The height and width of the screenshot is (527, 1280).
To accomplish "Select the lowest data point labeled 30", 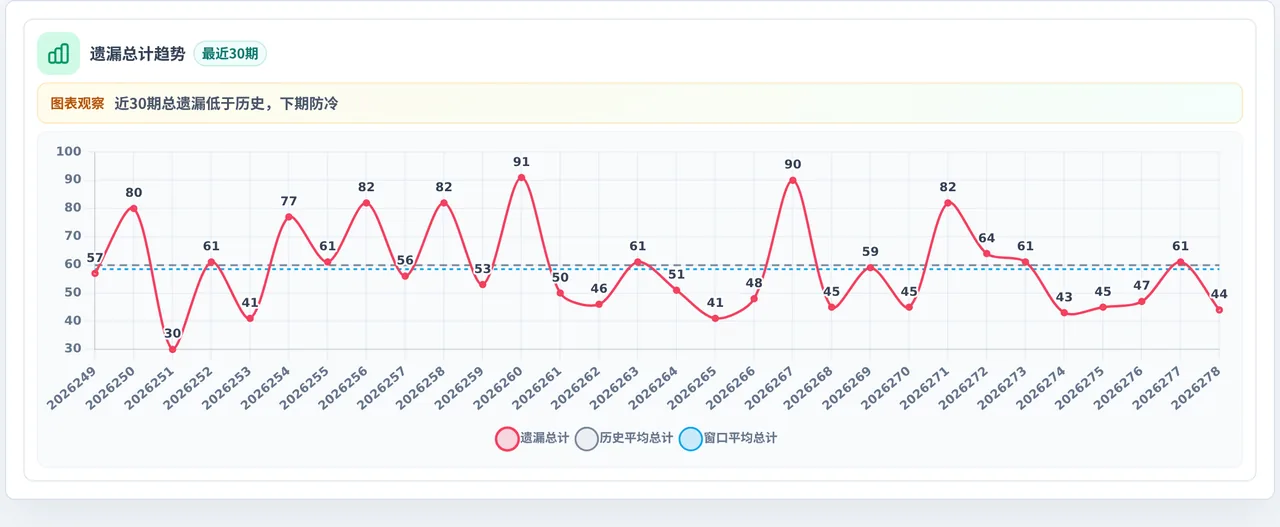I will pyautogui.click(x=172, y=349).
